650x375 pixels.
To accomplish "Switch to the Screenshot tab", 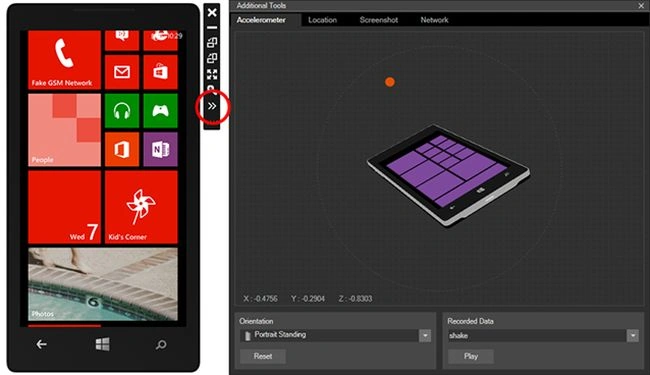I will pos(379,20).
